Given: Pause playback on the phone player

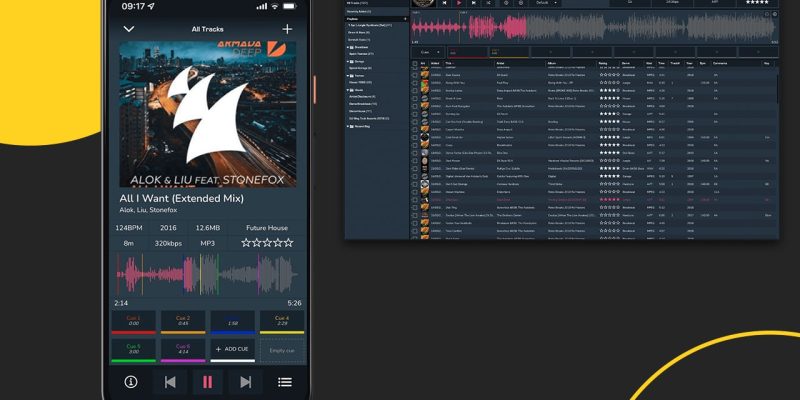Looking at the screenshot, I should pos(208,381).
